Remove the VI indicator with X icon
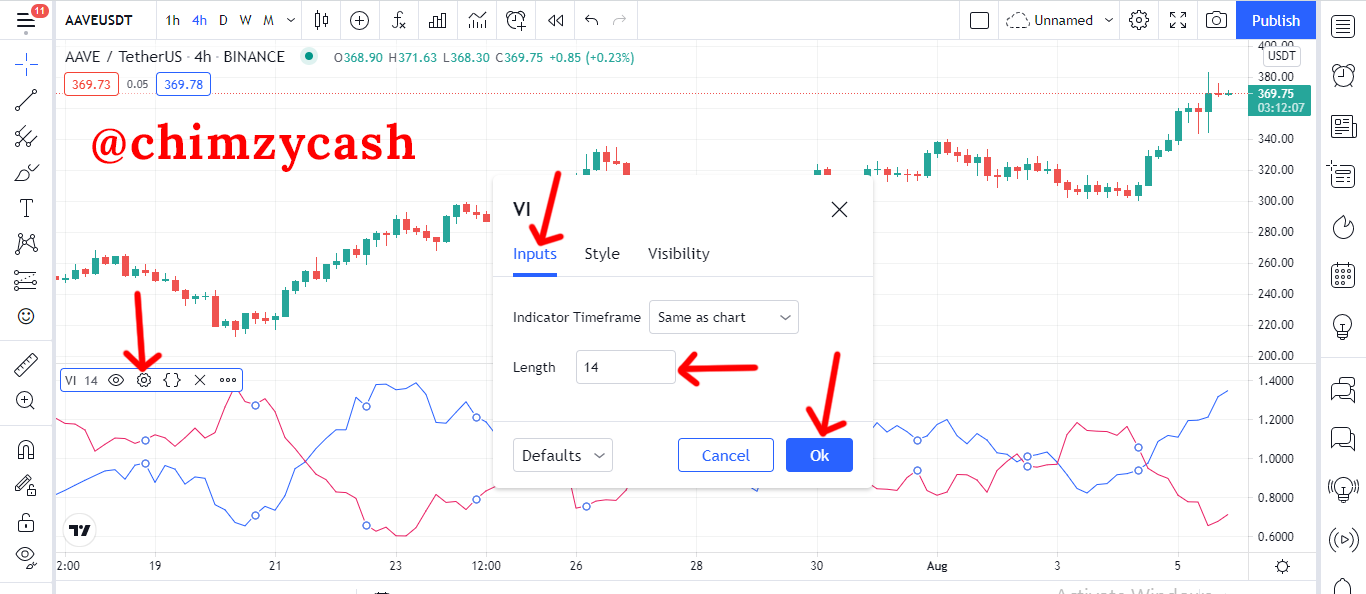The image size is (1366, 594). (200, 380)
